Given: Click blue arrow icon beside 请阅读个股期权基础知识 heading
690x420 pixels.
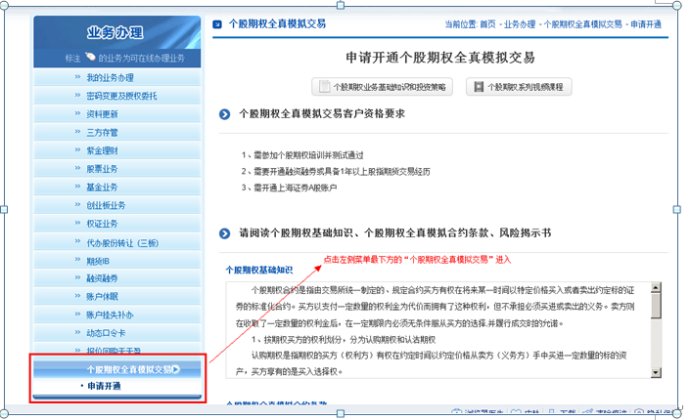Looking at the screenshot, I should pos(224,233).
